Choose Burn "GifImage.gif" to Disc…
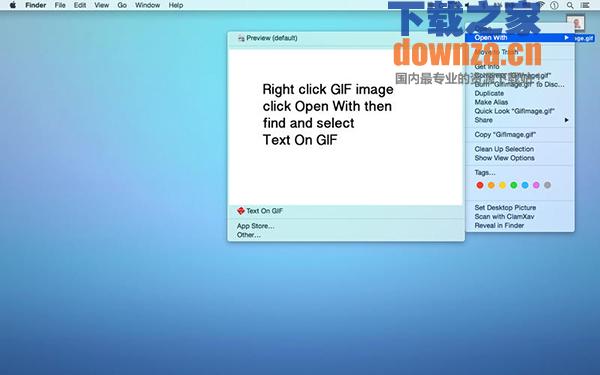The image size is (600, 375). (519, 85)
